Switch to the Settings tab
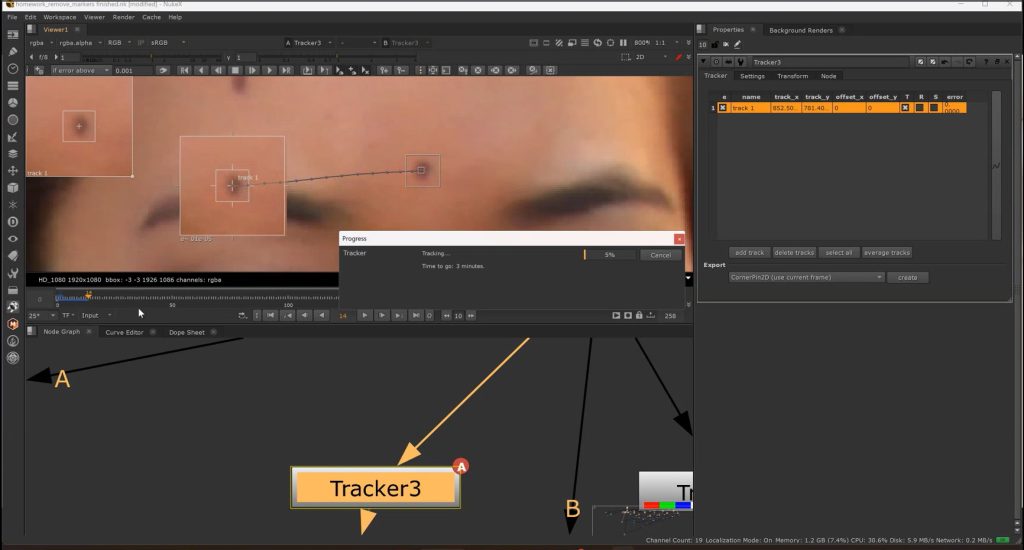 [752, 76]
